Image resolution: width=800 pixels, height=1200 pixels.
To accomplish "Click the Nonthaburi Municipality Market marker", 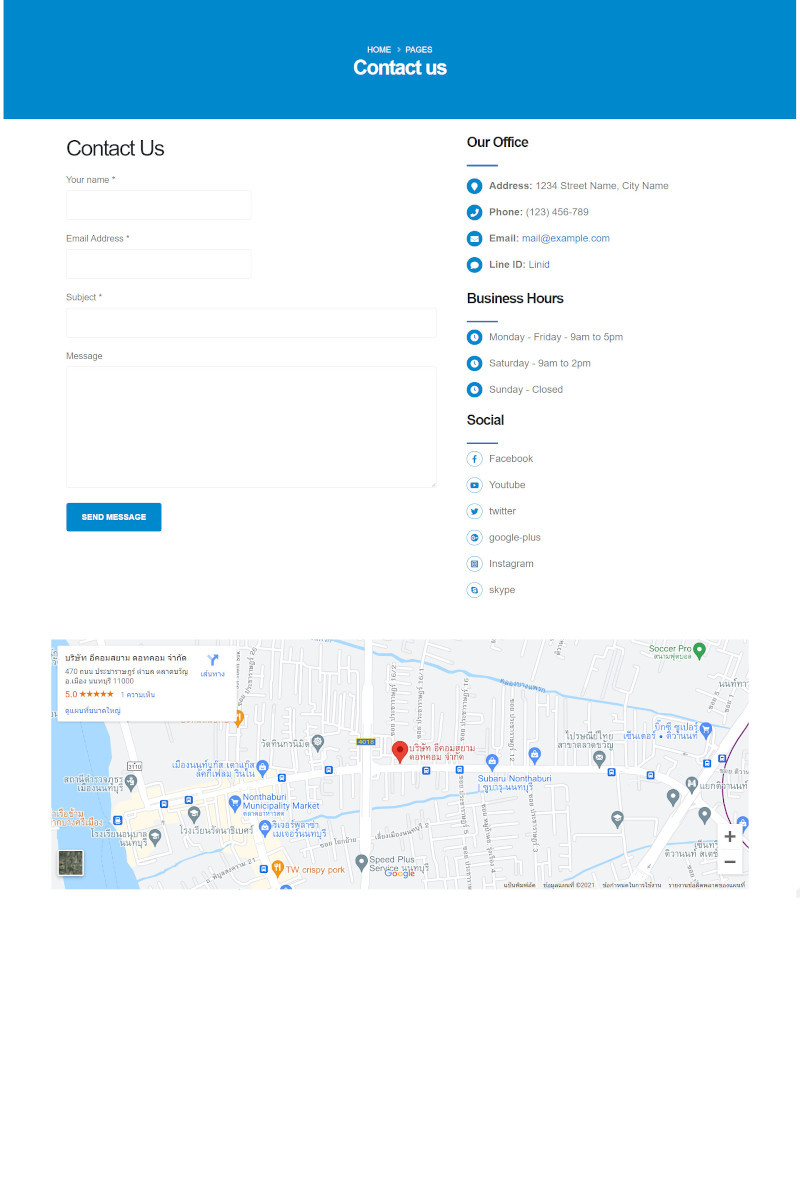I will coord(234,801).
